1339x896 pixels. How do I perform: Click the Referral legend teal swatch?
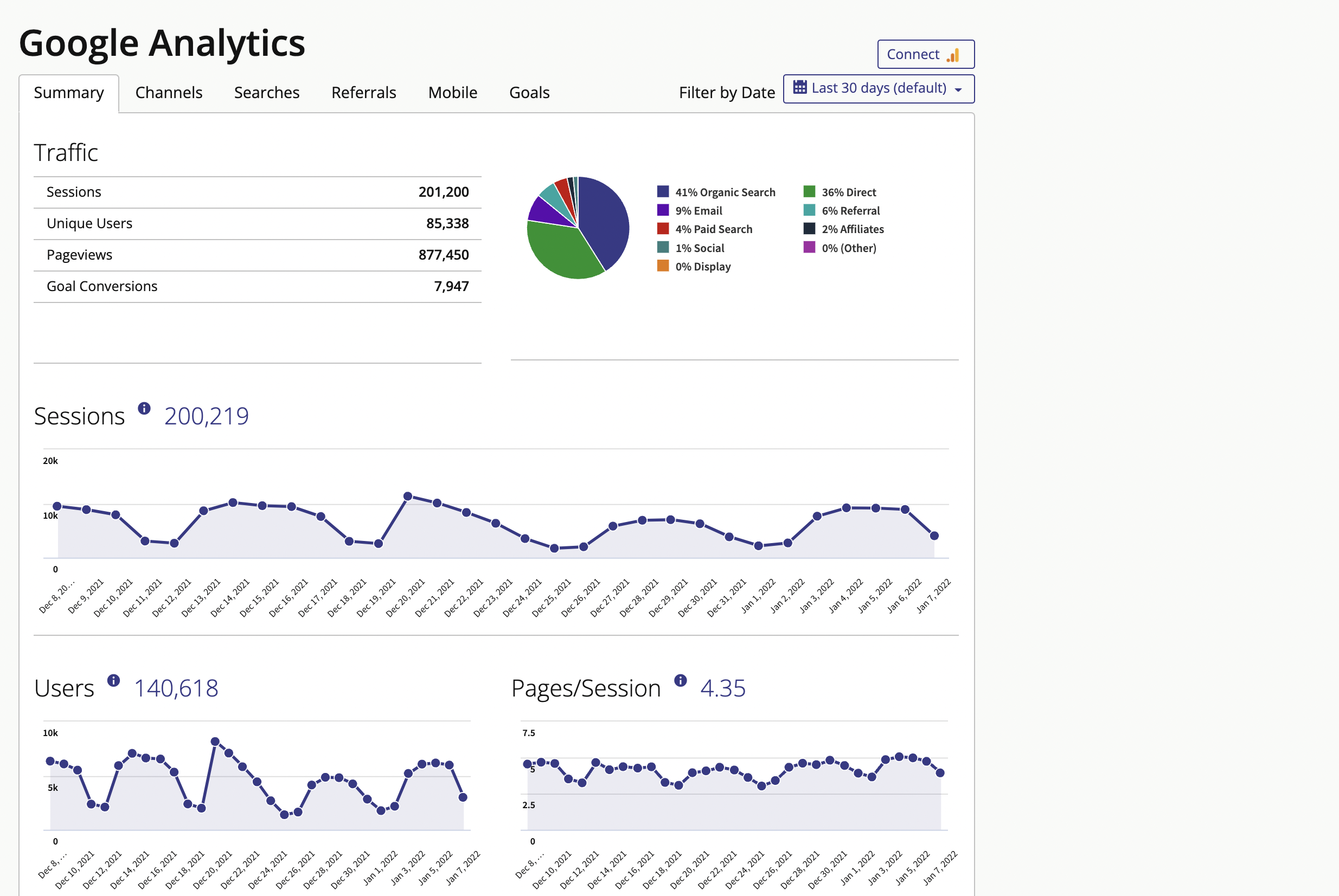coord(809,210)
